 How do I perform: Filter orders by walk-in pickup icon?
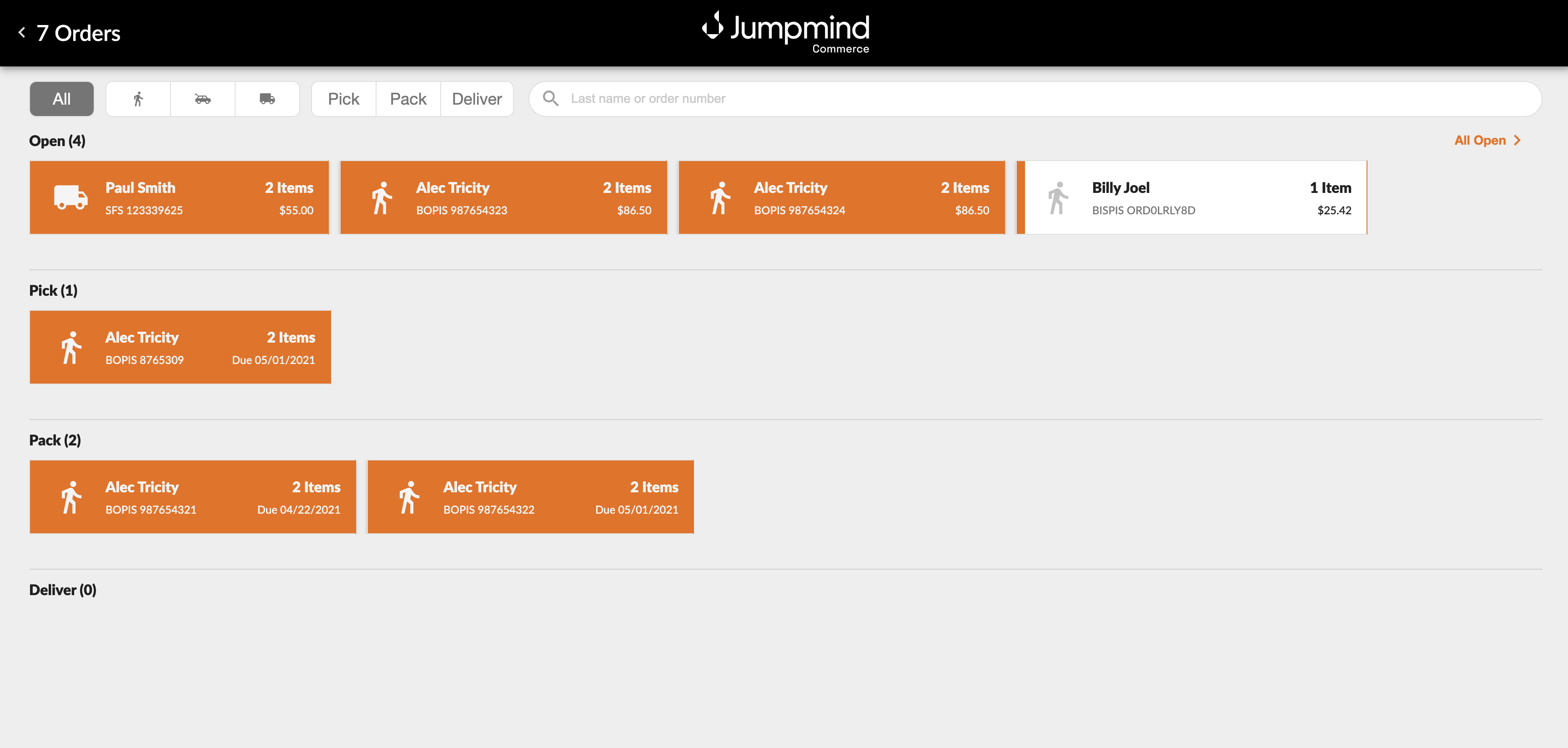tap(138, 99)
